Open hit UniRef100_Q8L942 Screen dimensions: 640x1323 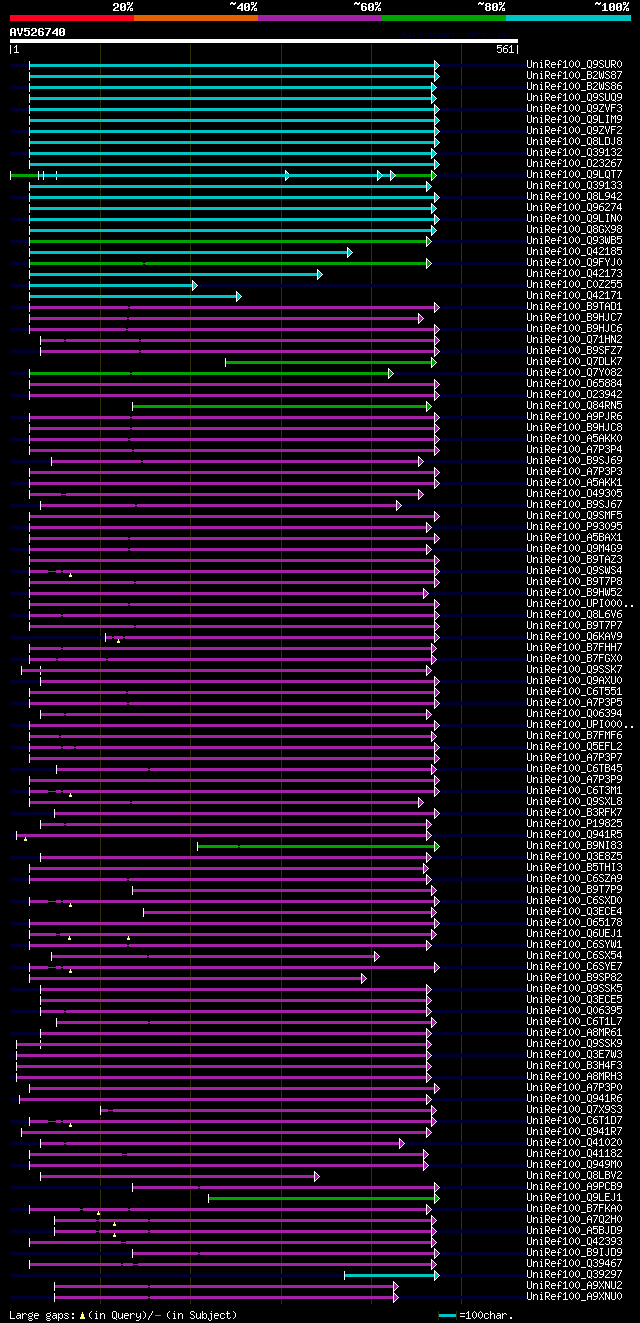pos(574,197)
